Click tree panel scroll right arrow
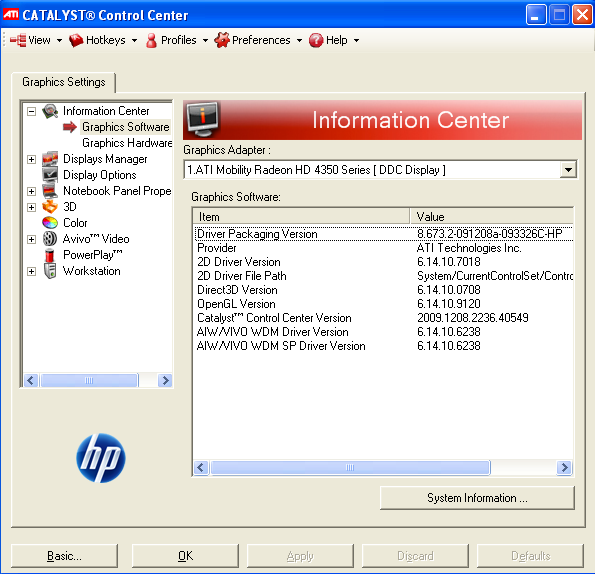The image size is (595, 574). [165, 380]
